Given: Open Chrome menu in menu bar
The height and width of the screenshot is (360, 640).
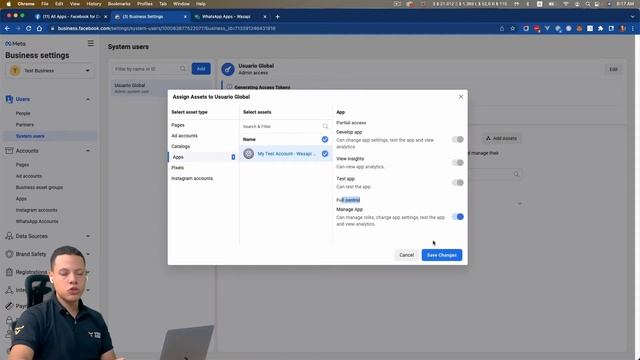Looking at the screenshot, I should 26,4.
